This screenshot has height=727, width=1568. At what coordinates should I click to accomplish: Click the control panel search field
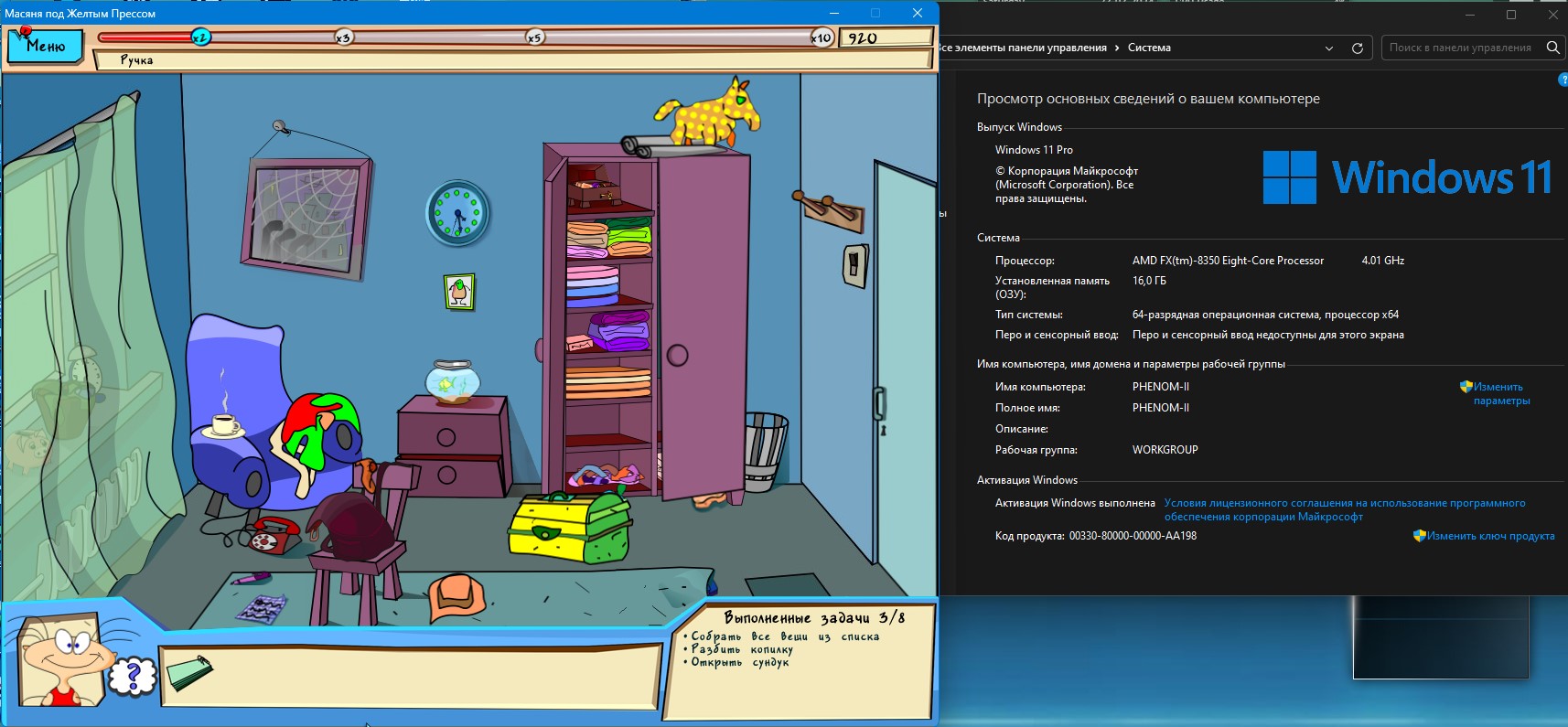click(1460, 48)
